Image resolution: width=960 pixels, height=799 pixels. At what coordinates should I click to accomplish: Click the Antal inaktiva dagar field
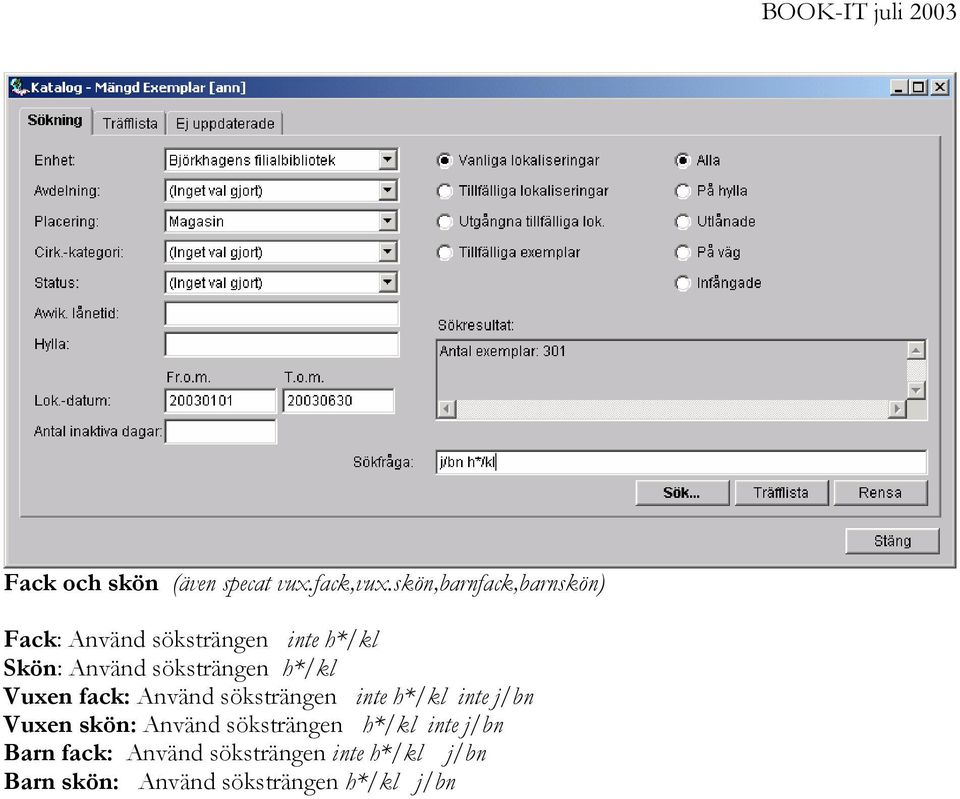point(220,432)
